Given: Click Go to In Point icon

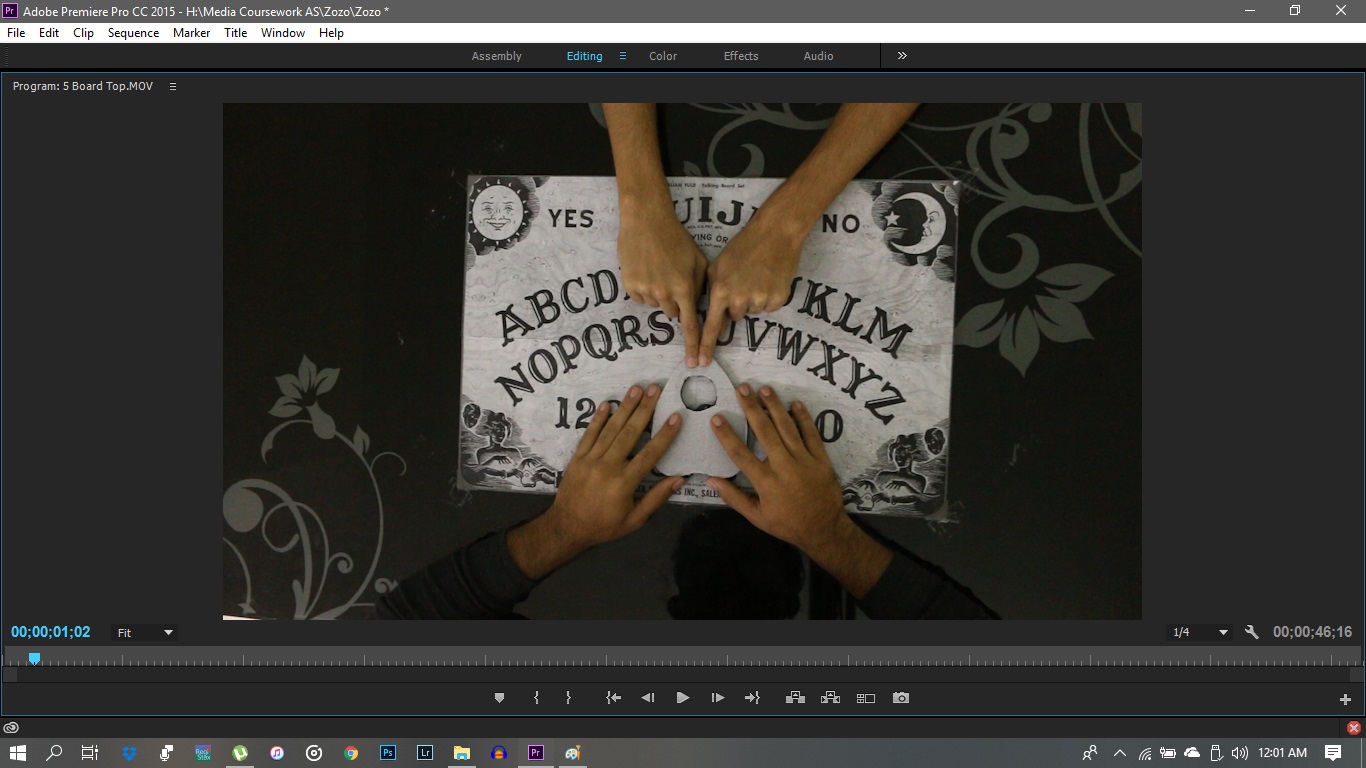Looking at the screenshot, I should click(x=613, y=697).
